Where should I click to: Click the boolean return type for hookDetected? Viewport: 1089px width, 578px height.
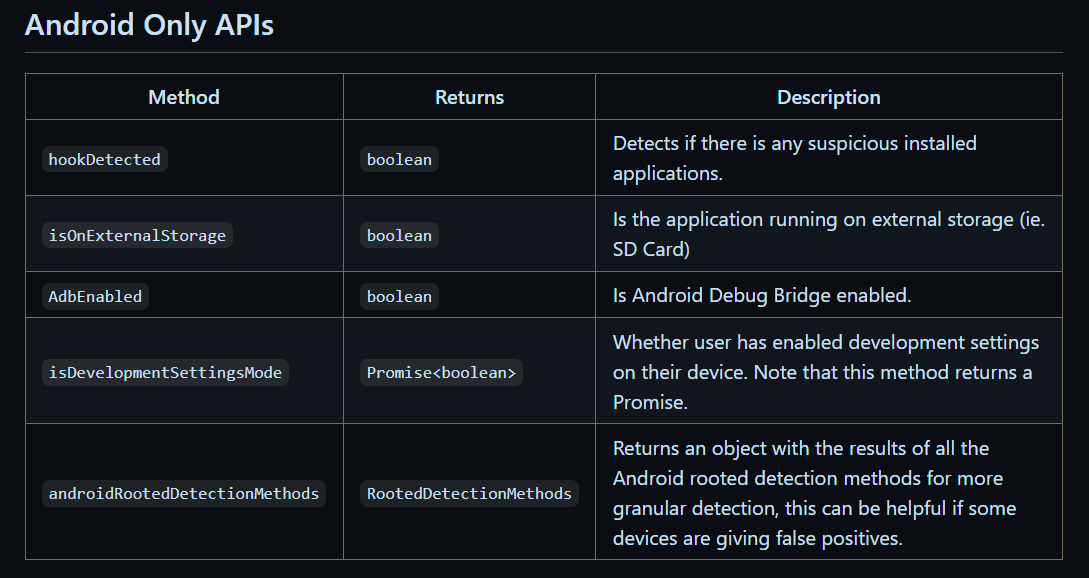click(399, 159)
